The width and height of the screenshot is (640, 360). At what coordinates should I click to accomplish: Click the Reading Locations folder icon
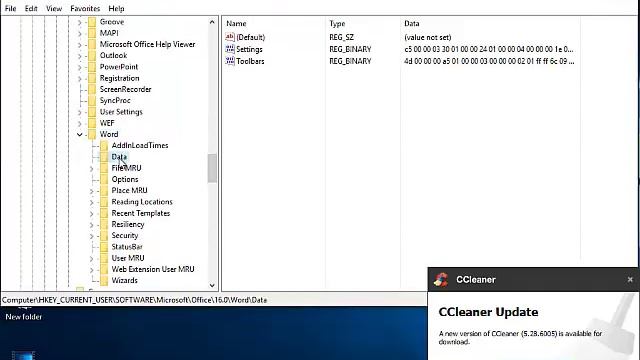click(104, 202)
